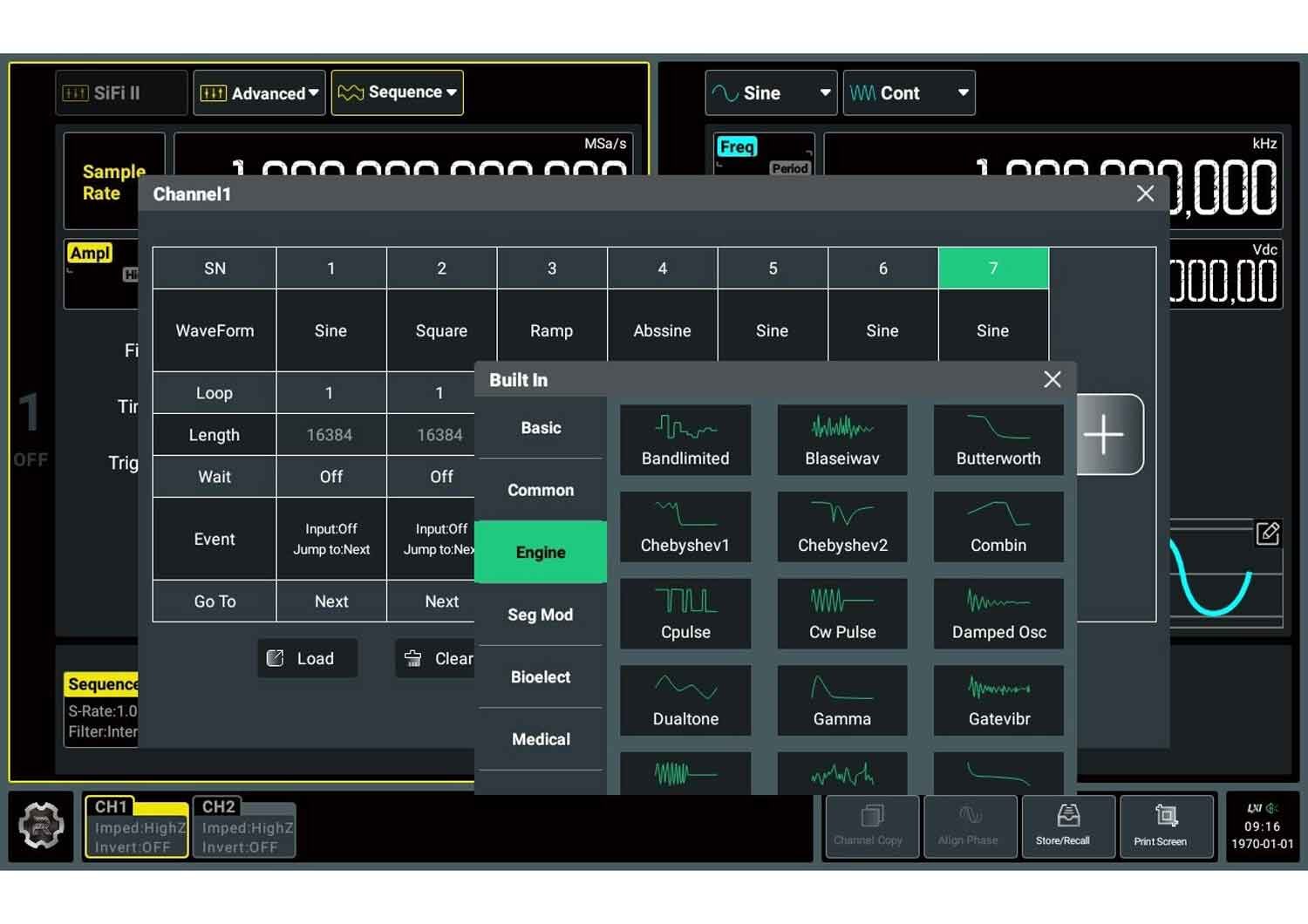Pick the Cpulse waveform icon
The image size is (1308, 924).
coord(685,614)
